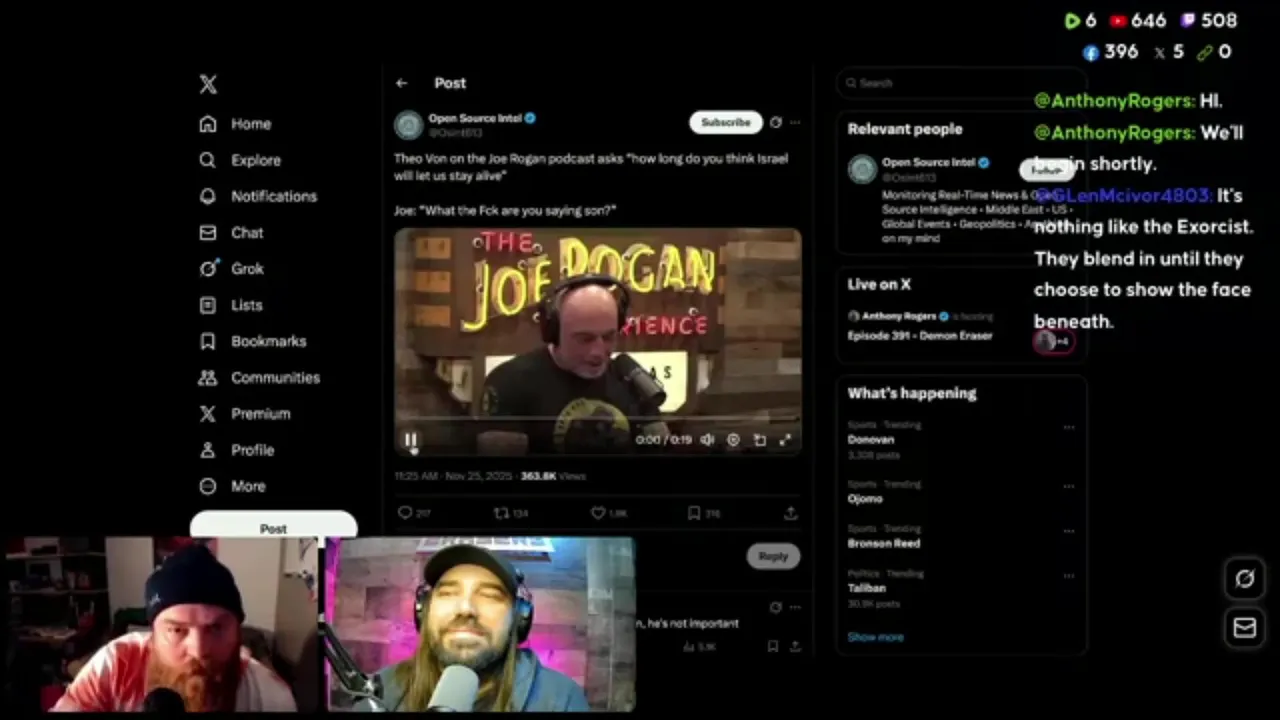Open more options for Donovan trend
The width and height of the screenshot is (1280, 720).
[x=1069, y=427]
